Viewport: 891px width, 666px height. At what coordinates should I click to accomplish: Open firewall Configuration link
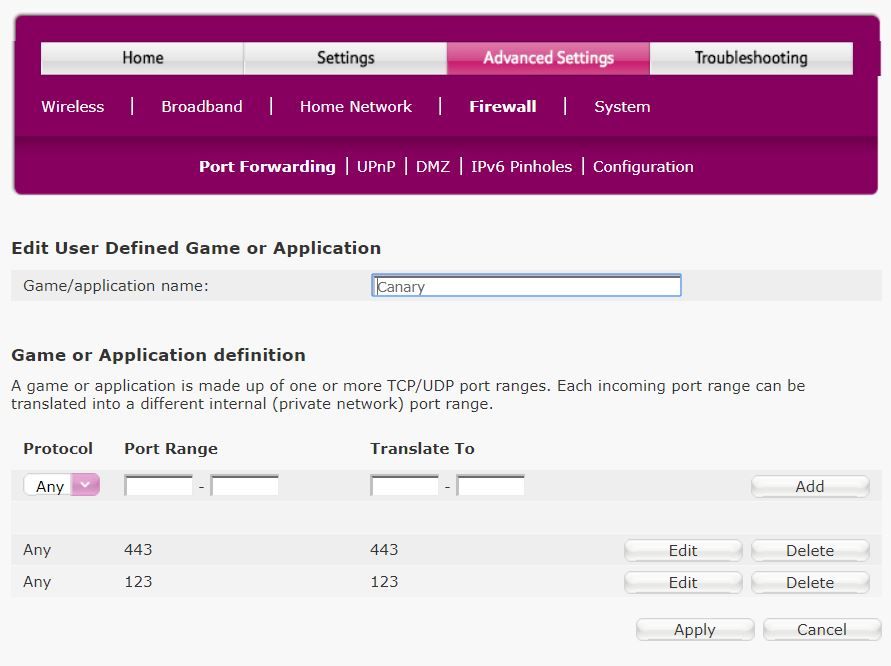pos(642,167)
